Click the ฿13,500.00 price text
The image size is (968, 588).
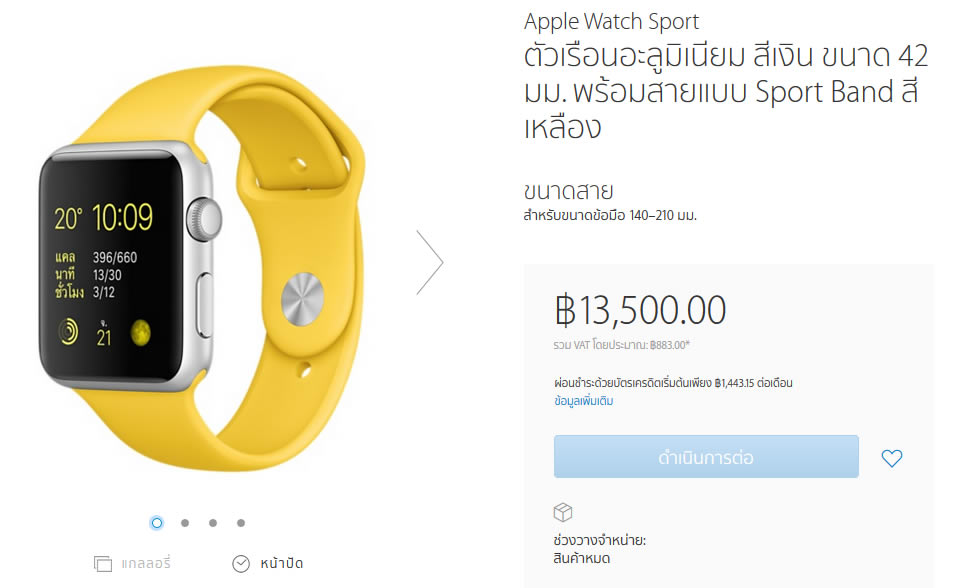tap(640, 310)
